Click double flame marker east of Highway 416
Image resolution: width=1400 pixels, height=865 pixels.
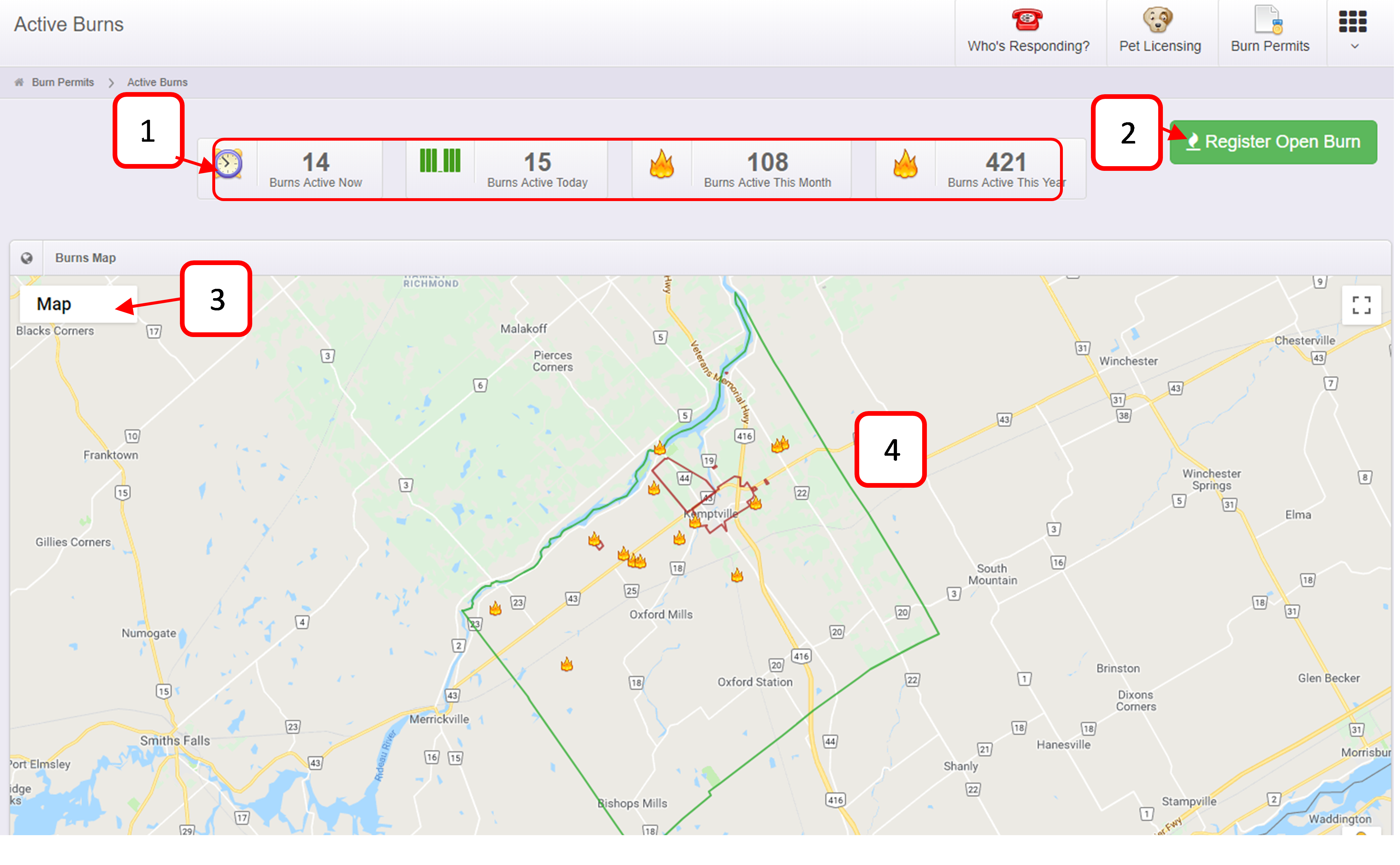[x=780, y=445]
